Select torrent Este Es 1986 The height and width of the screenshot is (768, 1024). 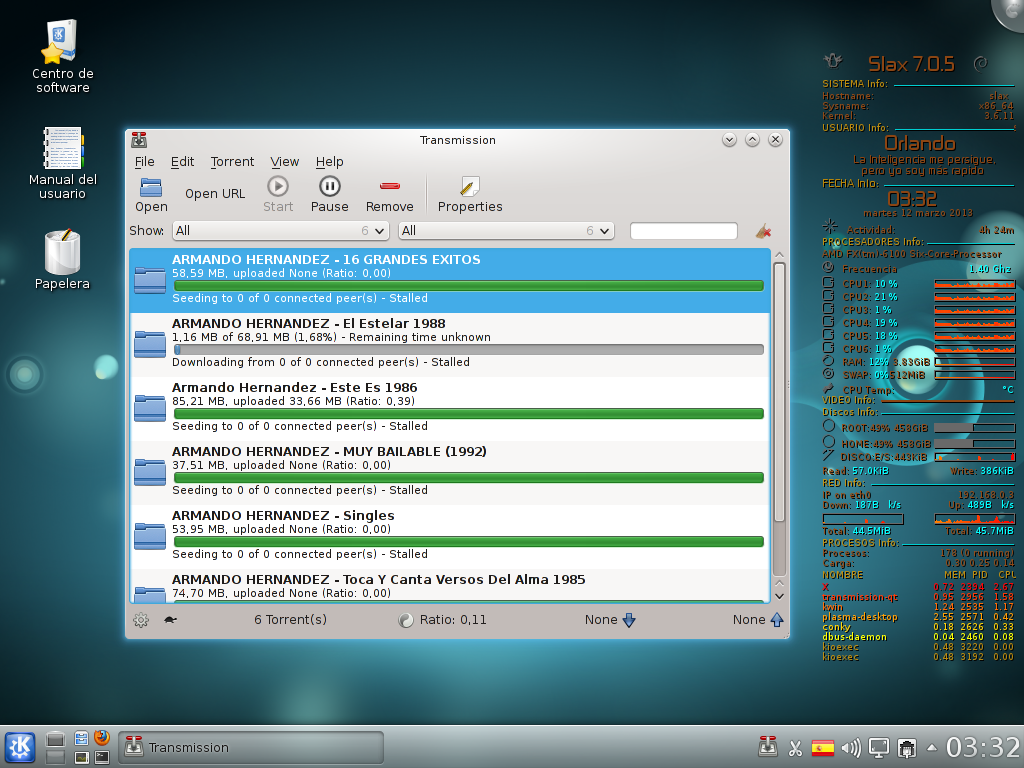coord(450,408)
